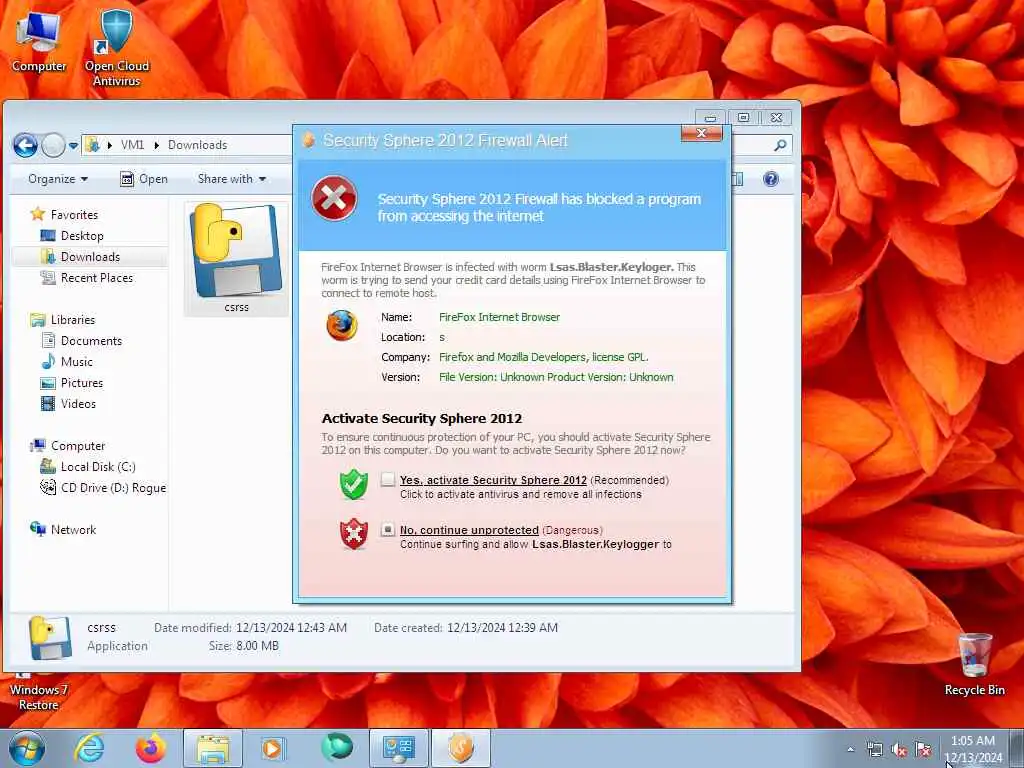Open the taskbar clock 1:05 AM

[973, 750]
